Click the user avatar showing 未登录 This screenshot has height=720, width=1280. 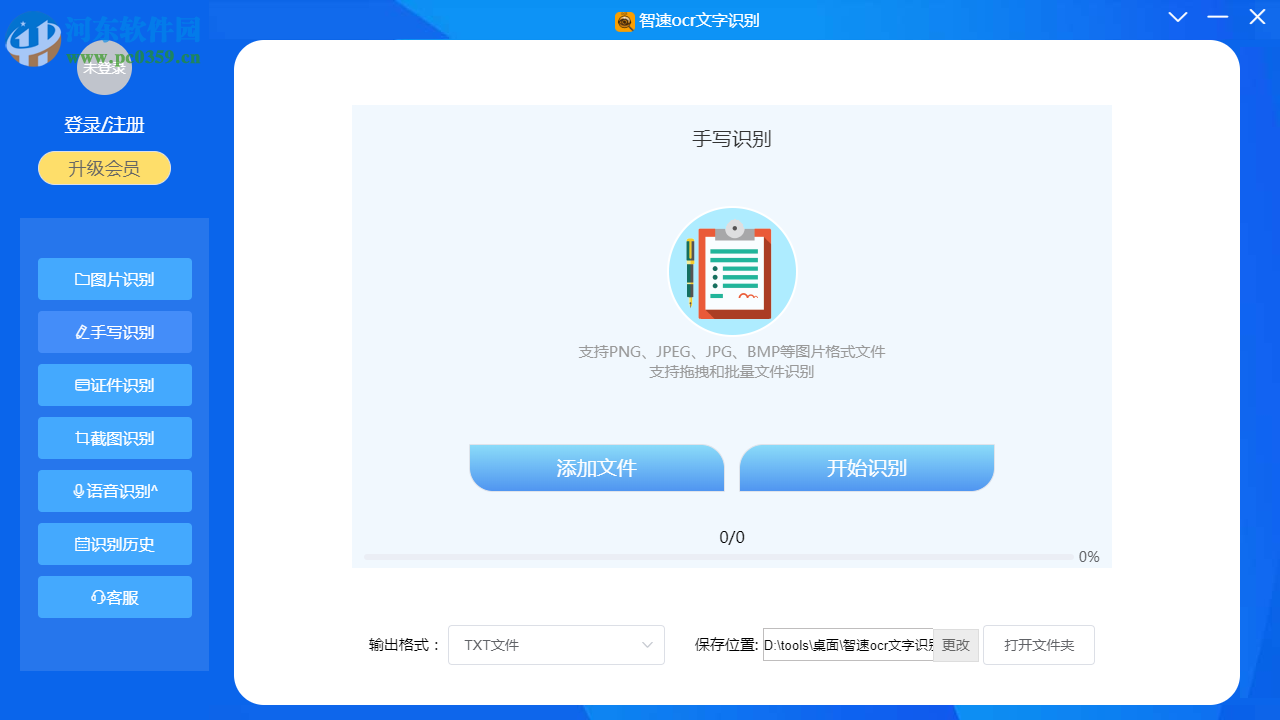(x=104, y=68)
